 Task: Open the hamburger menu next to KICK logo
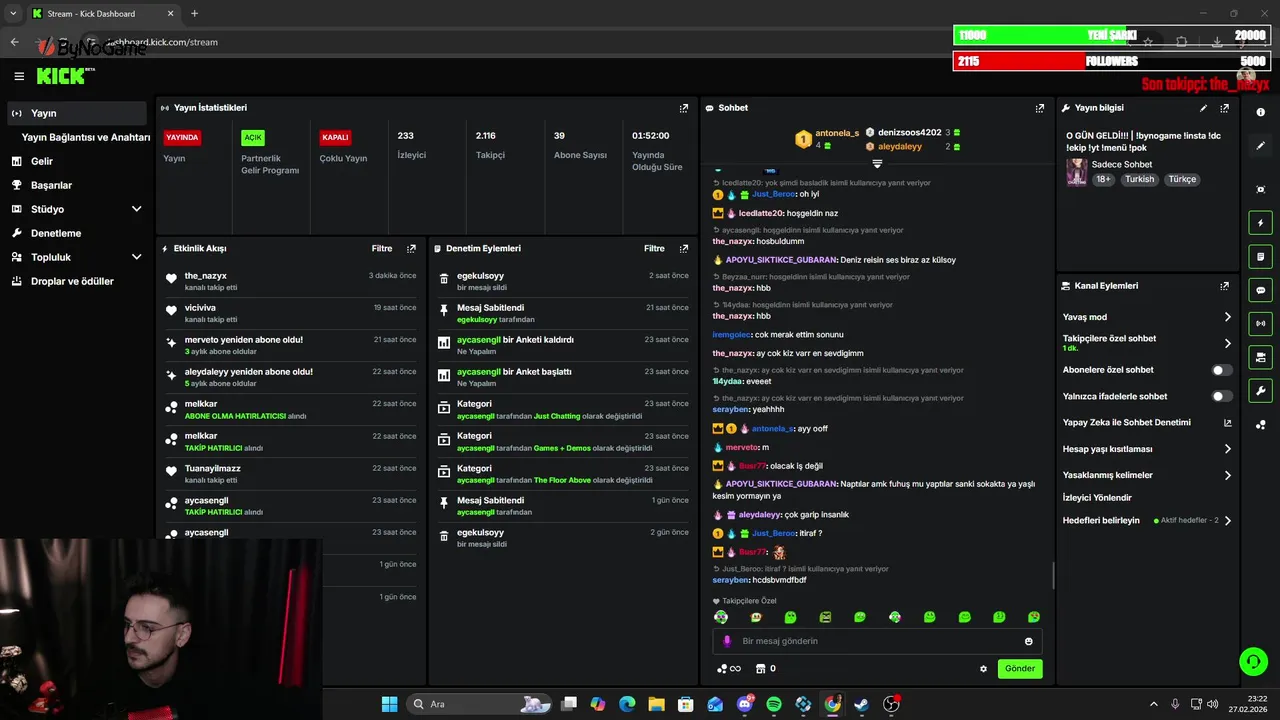[19, 76]
